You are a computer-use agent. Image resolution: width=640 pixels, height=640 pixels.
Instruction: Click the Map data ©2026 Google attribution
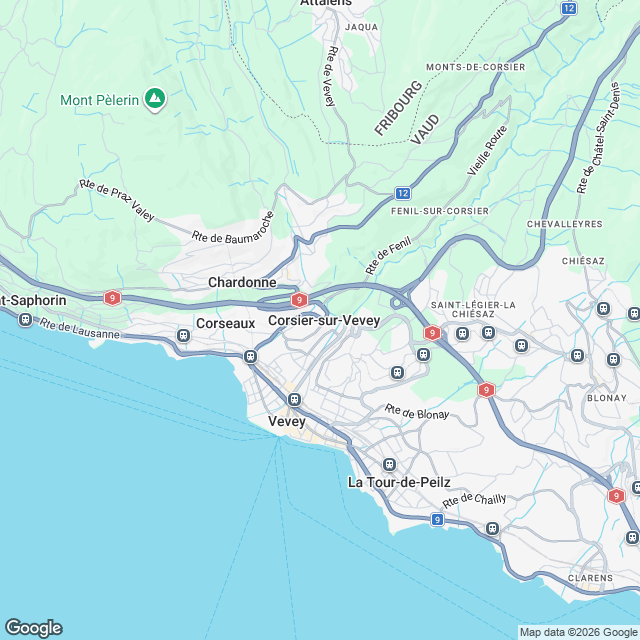[x=579, y=632]
